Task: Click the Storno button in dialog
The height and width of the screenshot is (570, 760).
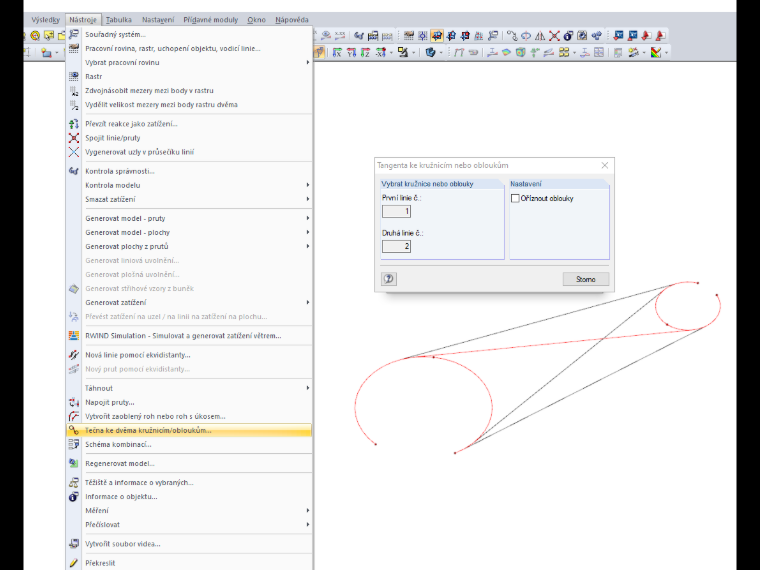Action: 586,279
